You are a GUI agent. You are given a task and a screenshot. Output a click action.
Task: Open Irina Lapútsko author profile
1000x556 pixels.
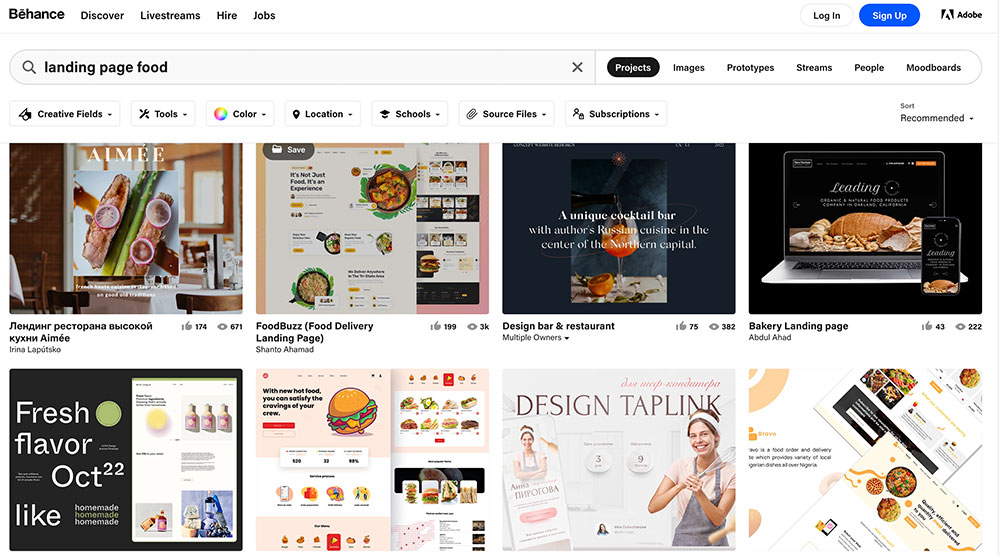(35, 349)
